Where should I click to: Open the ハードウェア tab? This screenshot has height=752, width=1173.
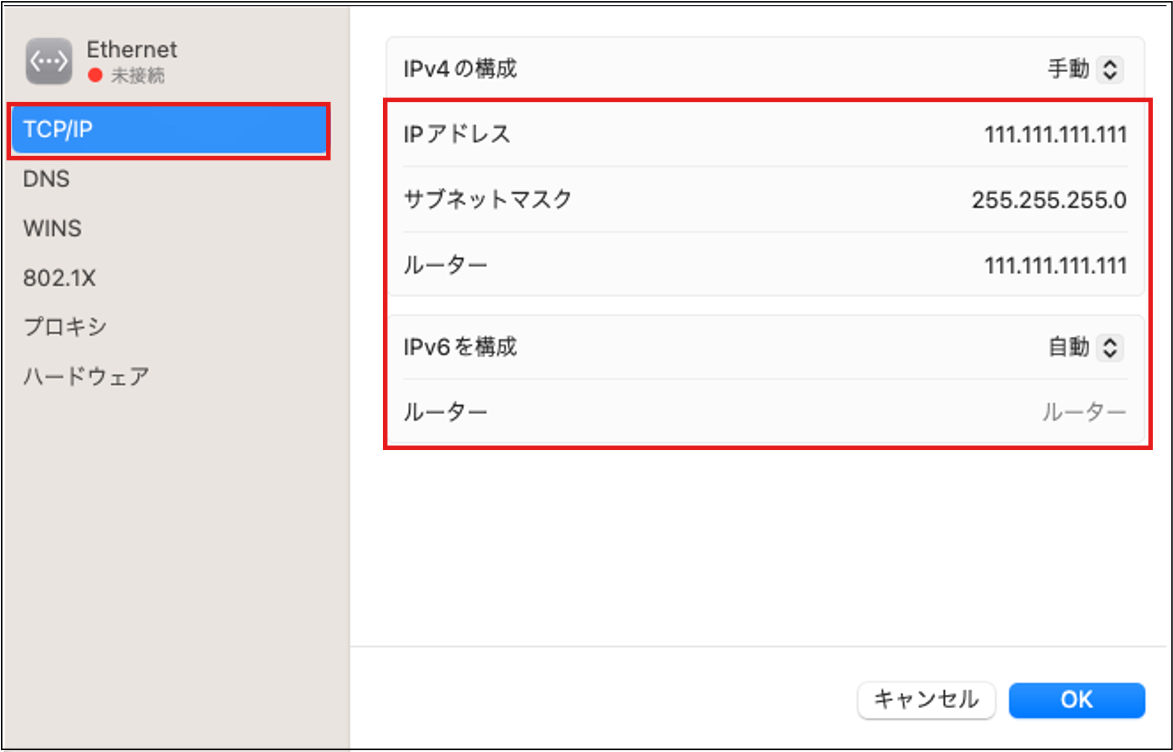pos(86,376)
